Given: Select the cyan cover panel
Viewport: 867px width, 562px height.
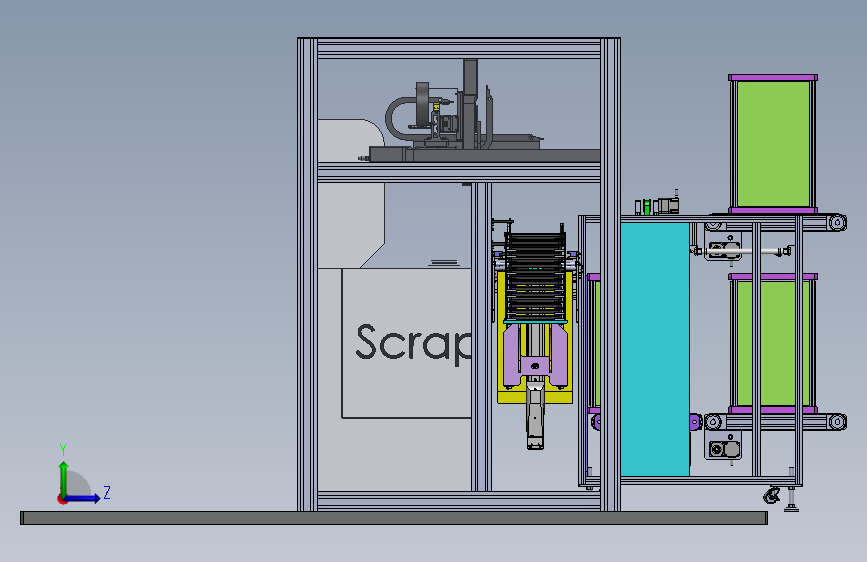Looking at the screenshot, I should tap(655, 349).
